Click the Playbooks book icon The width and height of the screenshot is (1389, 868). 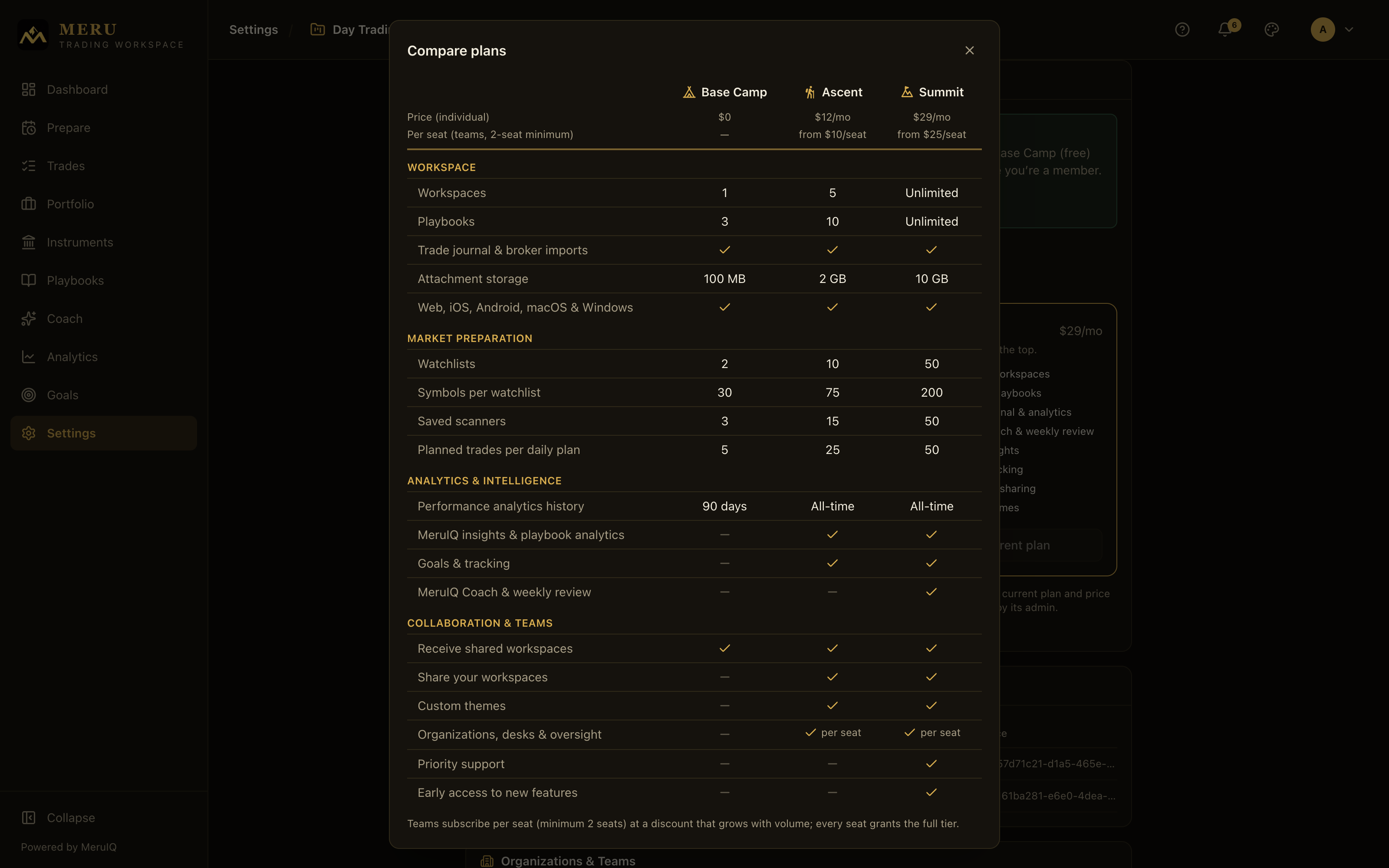tap(29, 280)
